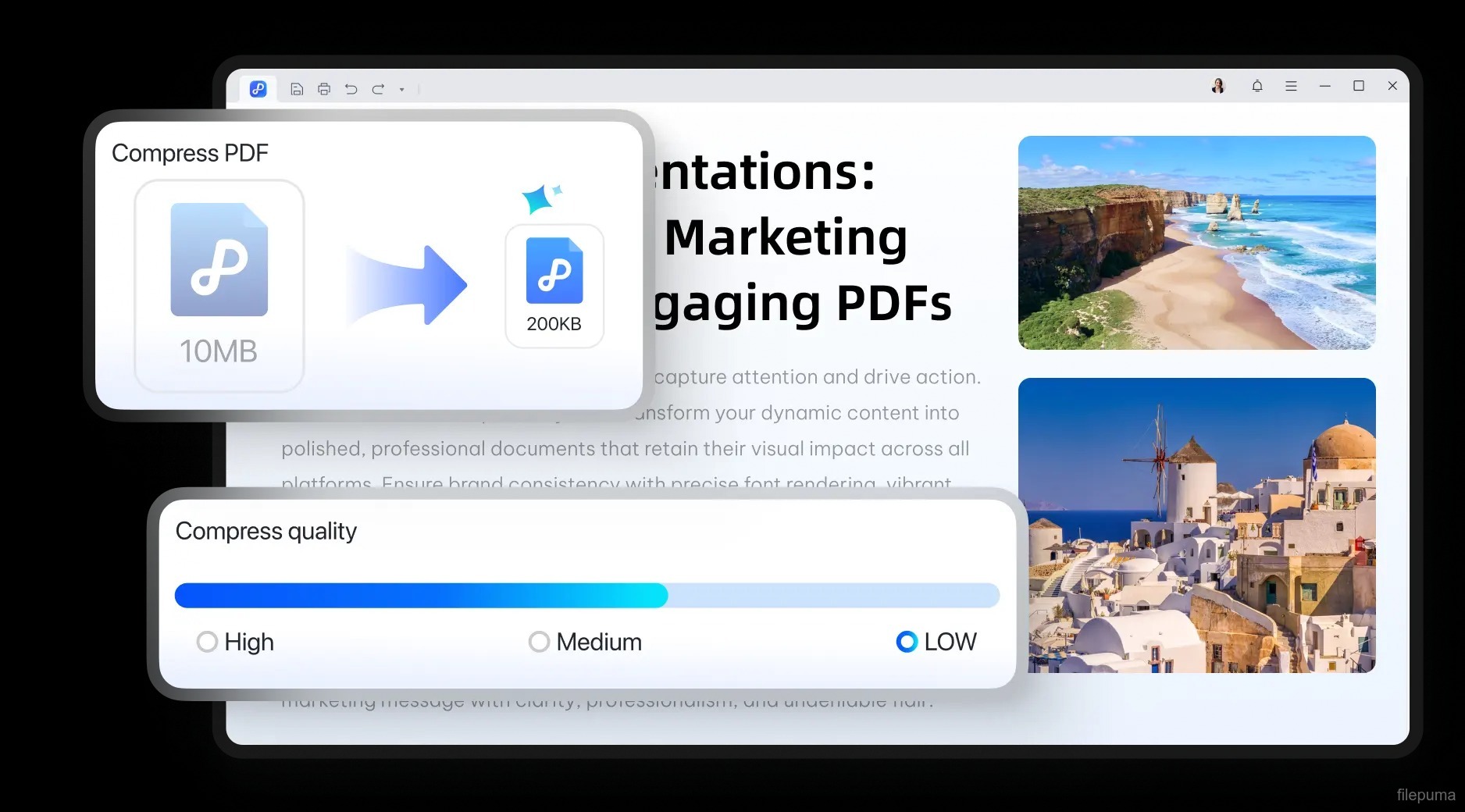Minimize the application window
The image size is (1465, 812).
tap(1324, 86)
